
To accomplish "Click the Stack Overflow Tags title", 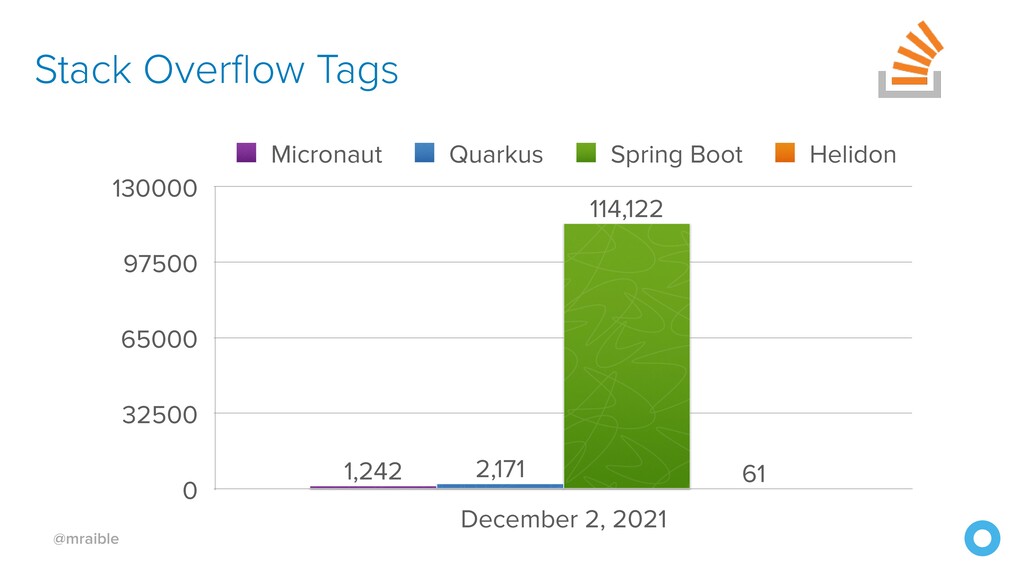I will [x=216, y=71].
